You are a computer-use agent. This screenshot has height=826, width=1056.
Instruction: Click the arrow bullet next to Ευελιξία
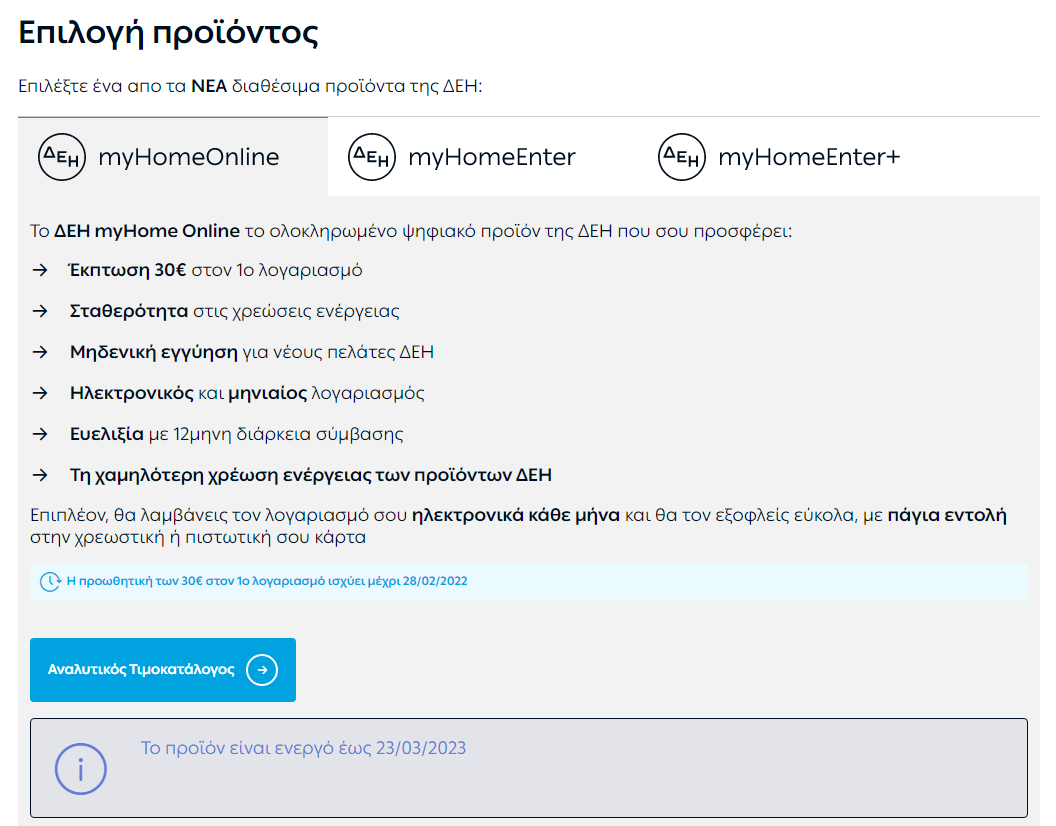point(40,434)
